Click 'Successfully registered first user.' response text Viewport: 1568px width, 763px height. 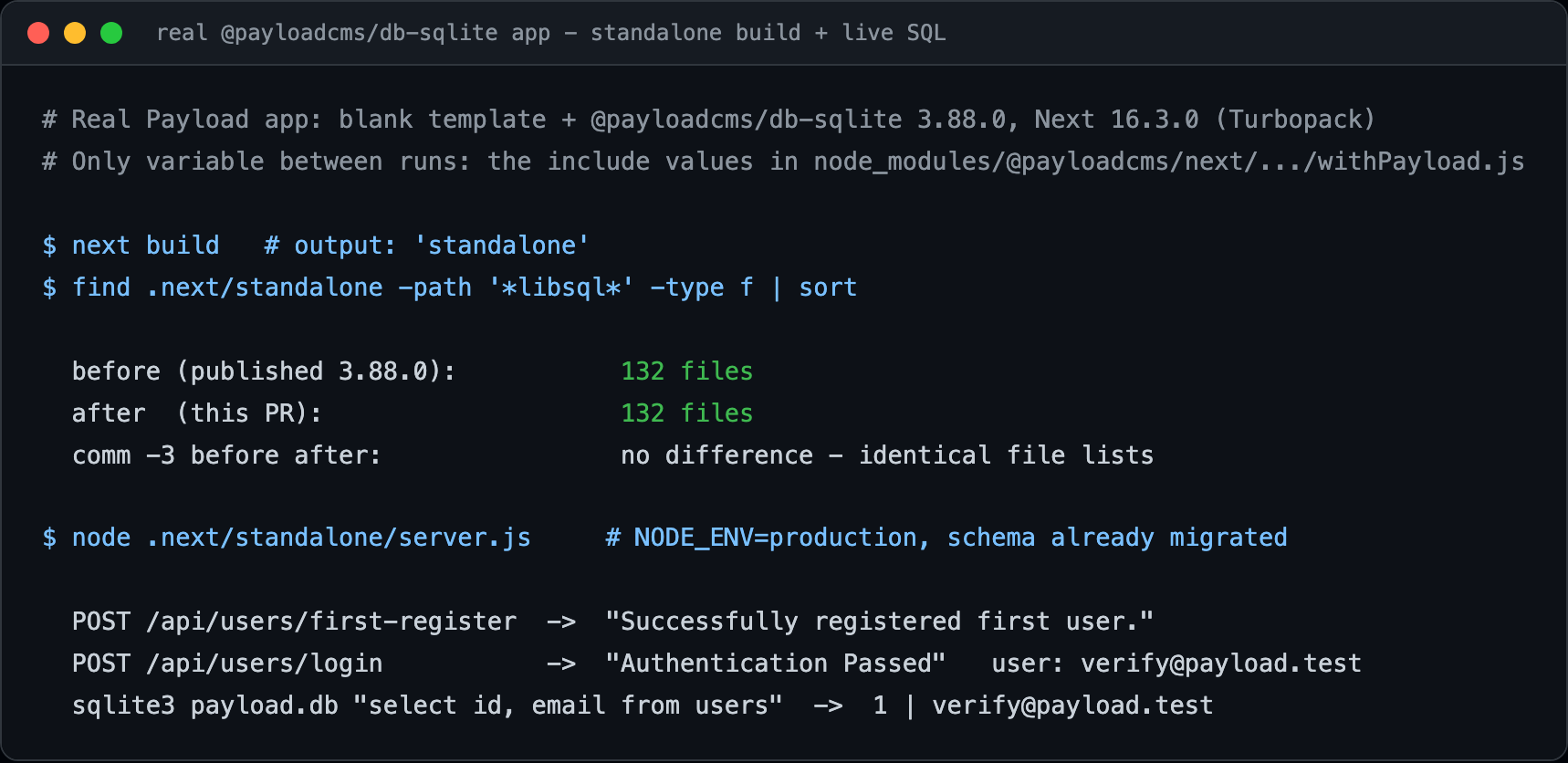point(879,622)
